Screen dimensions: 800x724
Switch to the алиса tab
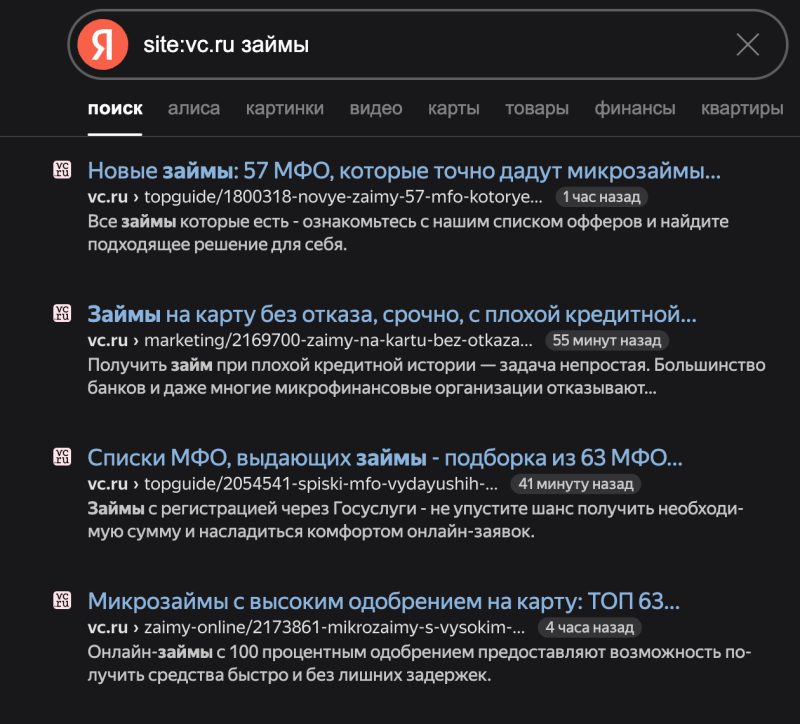(x=194, y=108)
